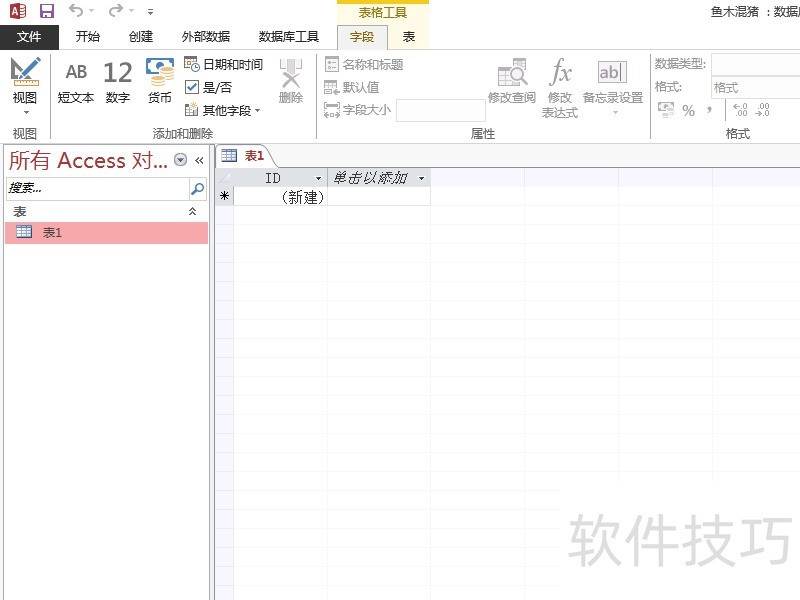
Task: Click the 修改表达式 fx button
Action: tap(560, 88)
